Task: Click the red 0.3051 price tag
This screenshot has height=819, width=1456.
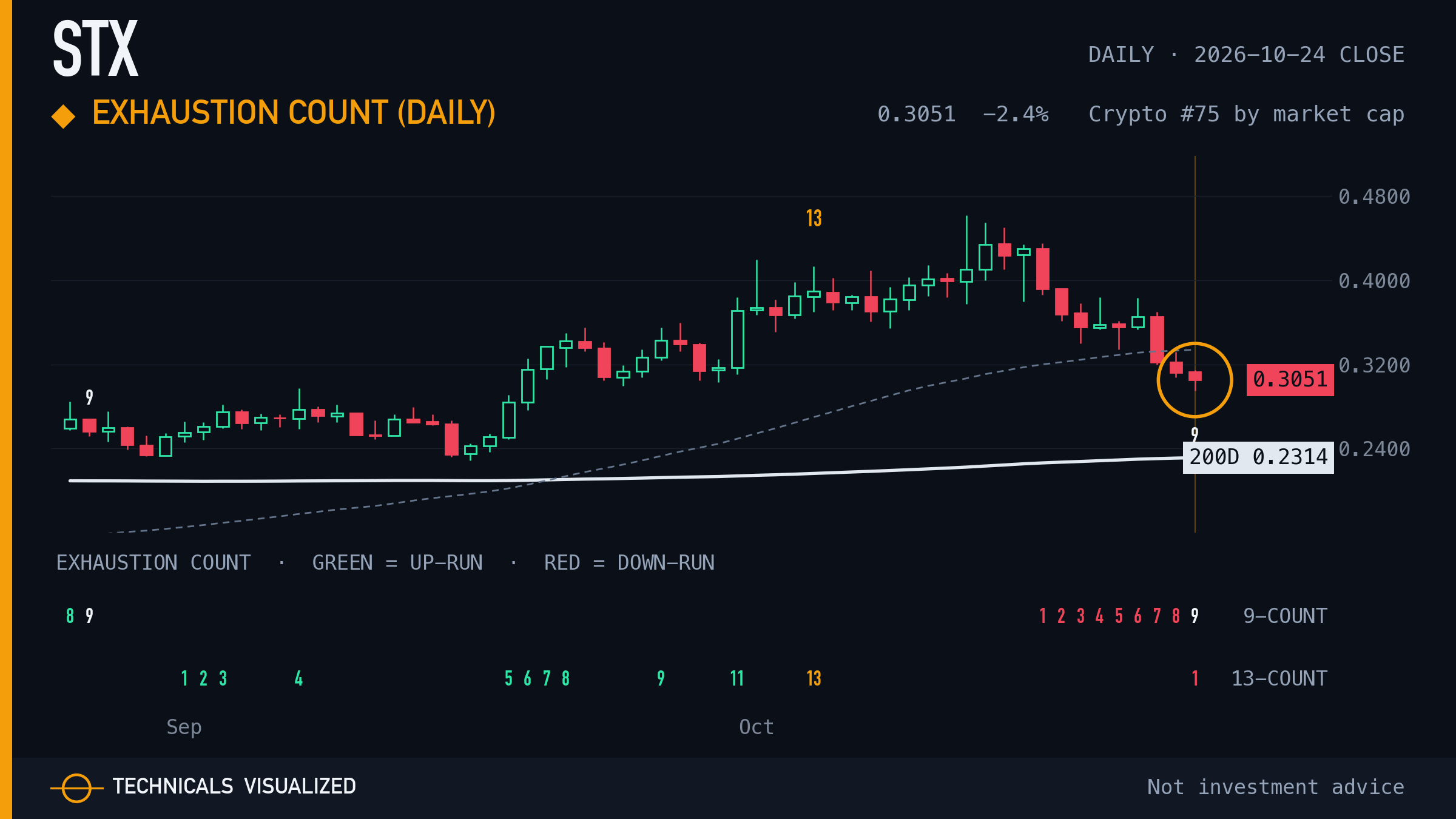Action: (1290, 380)
